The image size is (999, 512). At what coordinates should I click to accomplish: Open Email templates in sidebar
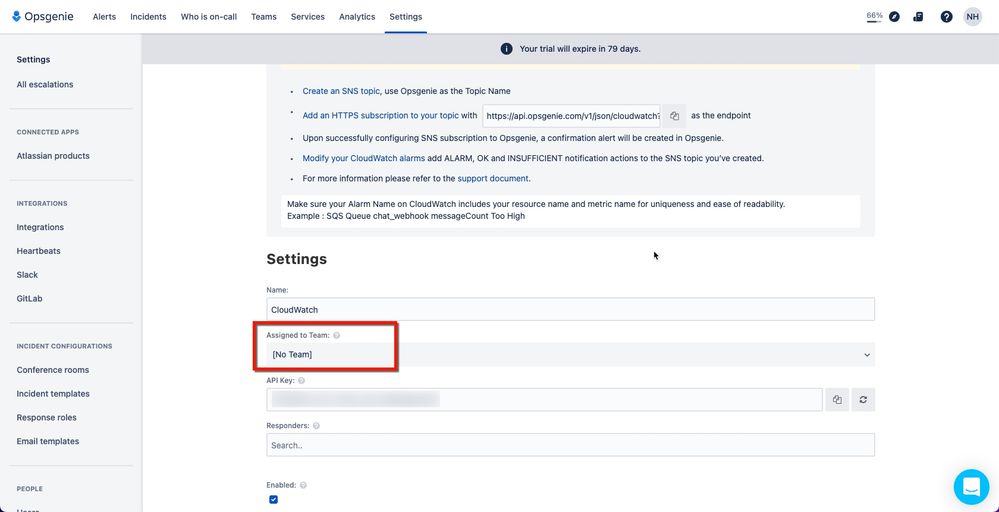tap(48, 441)
